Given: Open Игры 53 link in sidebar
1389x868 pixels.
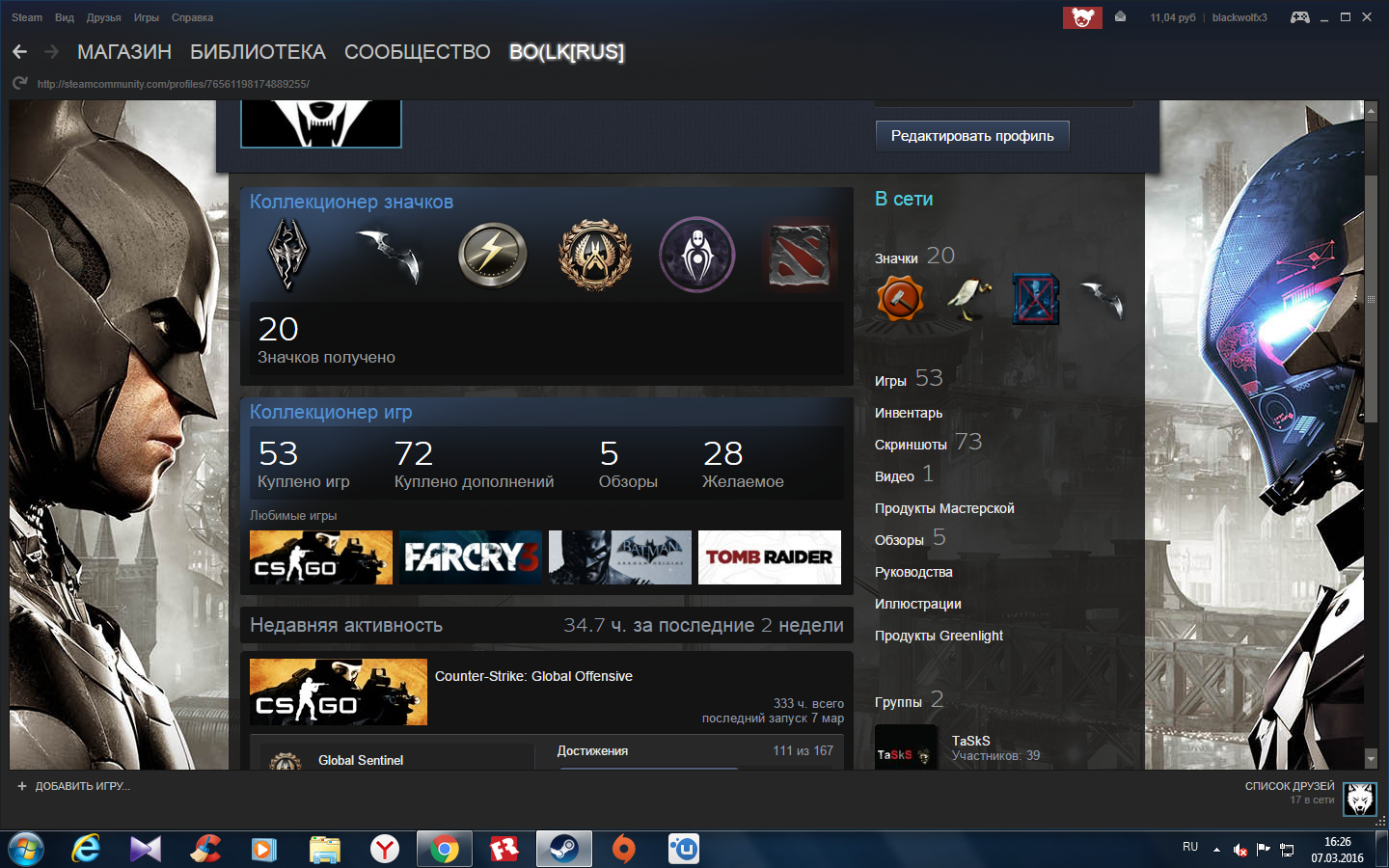Looking at the screenshot, I should point(909,379).
